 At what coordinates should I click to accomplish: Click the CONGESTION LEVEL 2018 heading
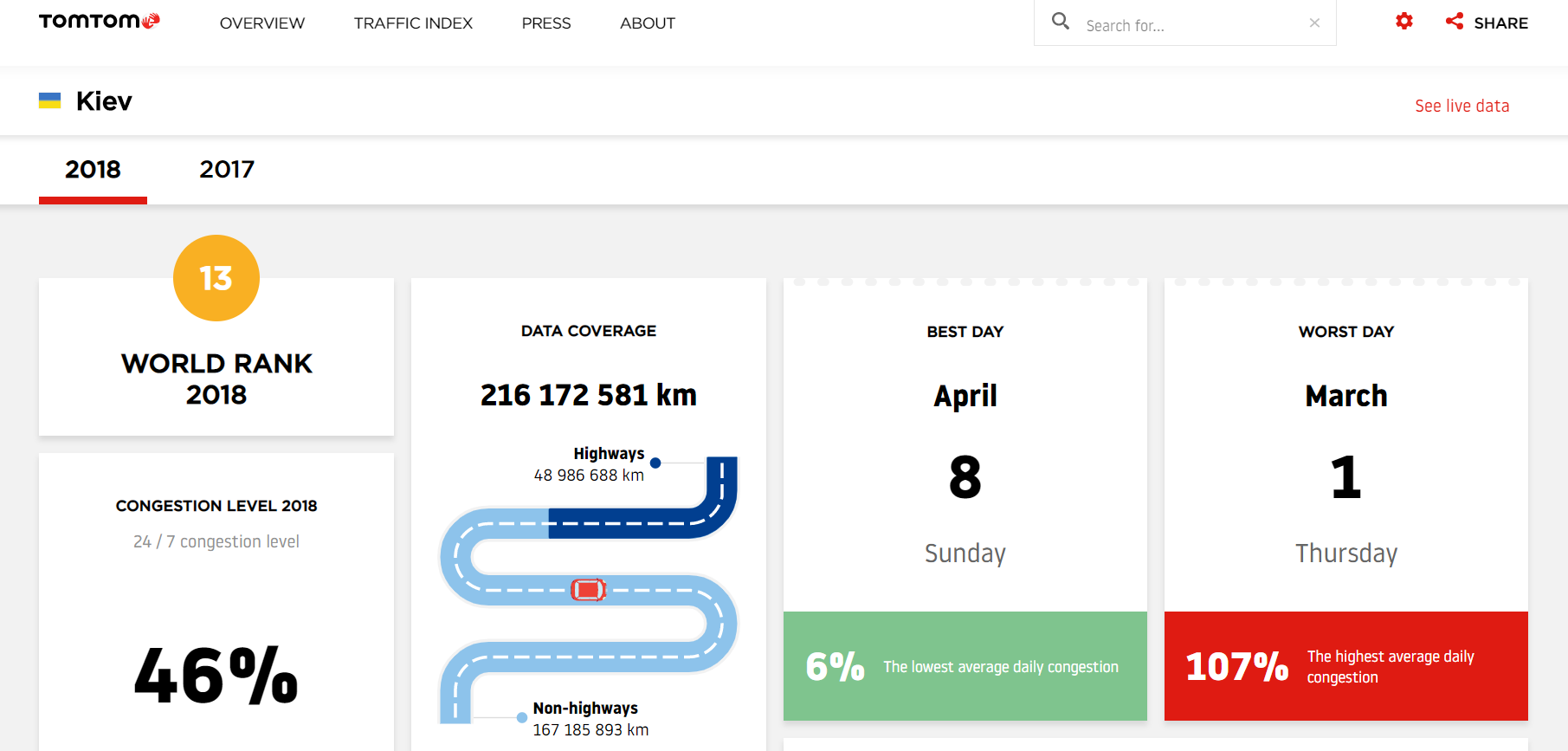coord(216,506)
